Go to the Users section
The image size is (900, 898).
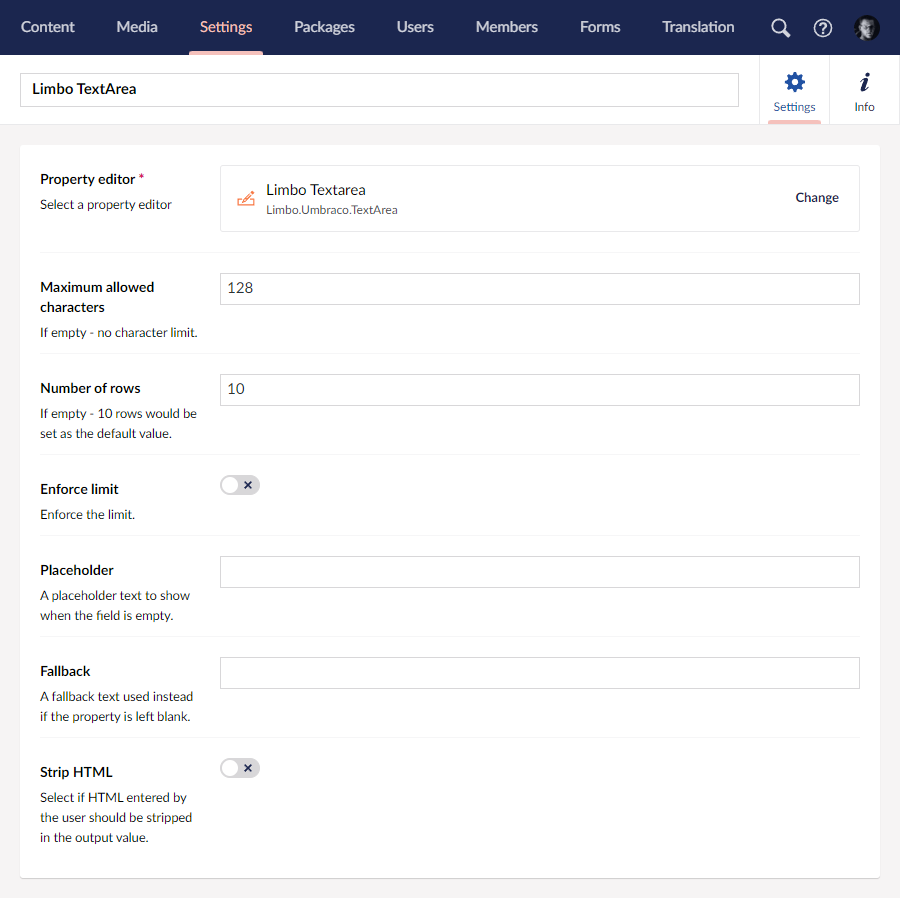pos(415,27)
